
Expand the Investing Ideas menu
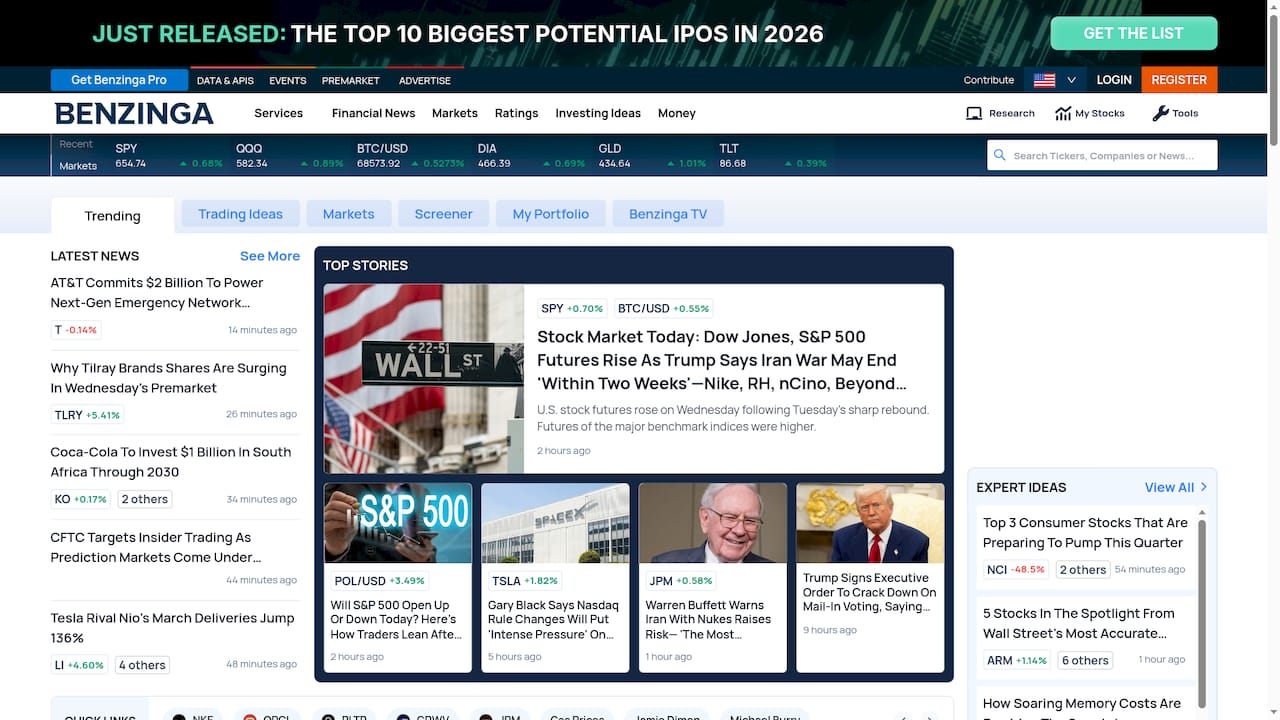598,113
